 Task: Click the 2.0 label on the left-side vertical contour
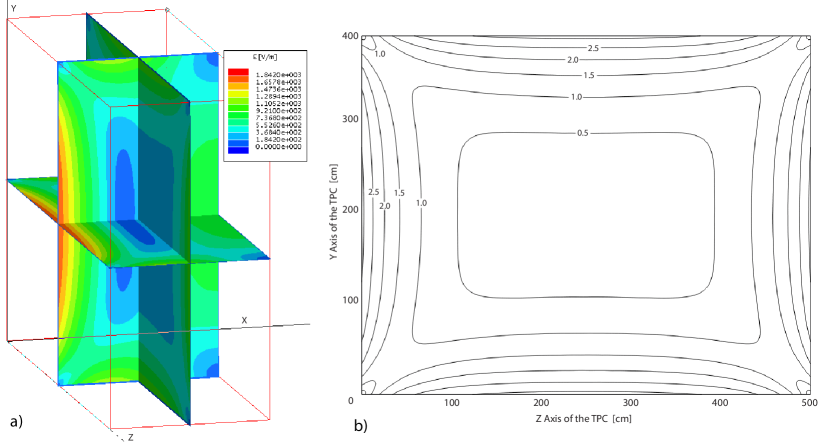point(385,206)
